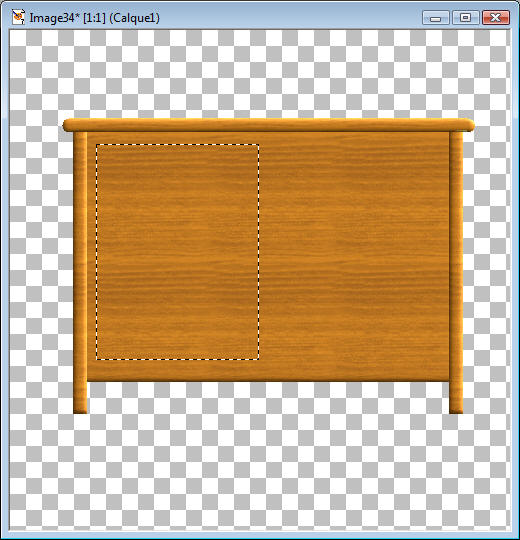
Task: Click the Image34 document icon in title bar
Action: [x=18, y=17]
